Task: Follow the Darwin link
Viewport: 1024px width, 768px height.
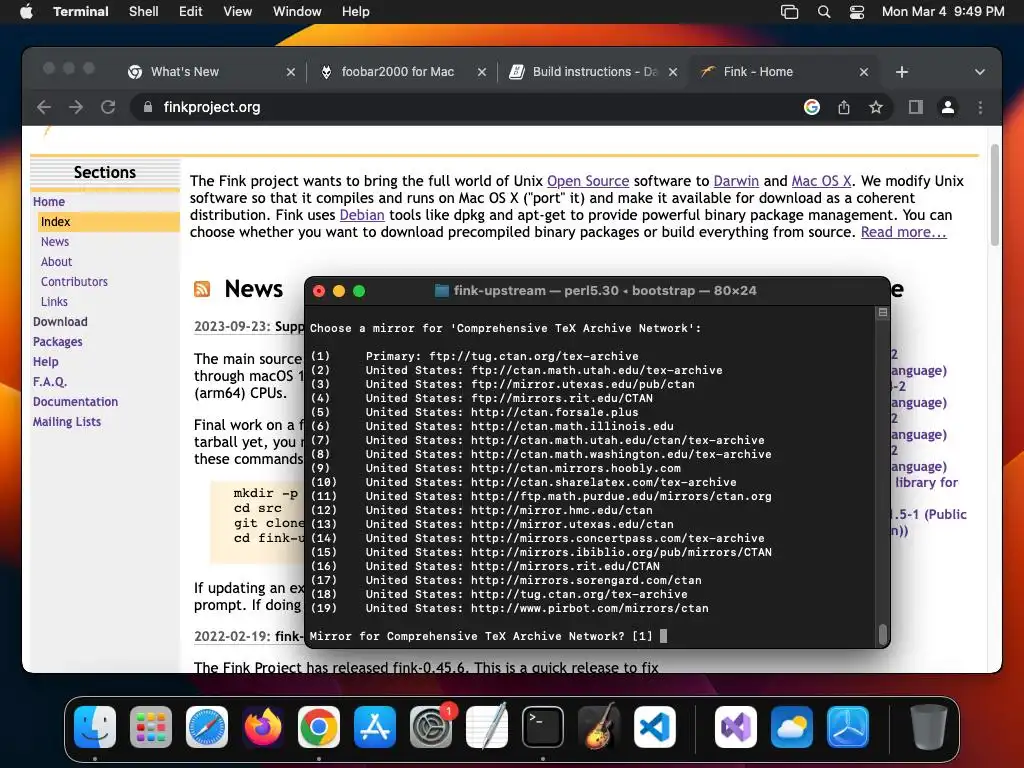Action: (736, 181)
